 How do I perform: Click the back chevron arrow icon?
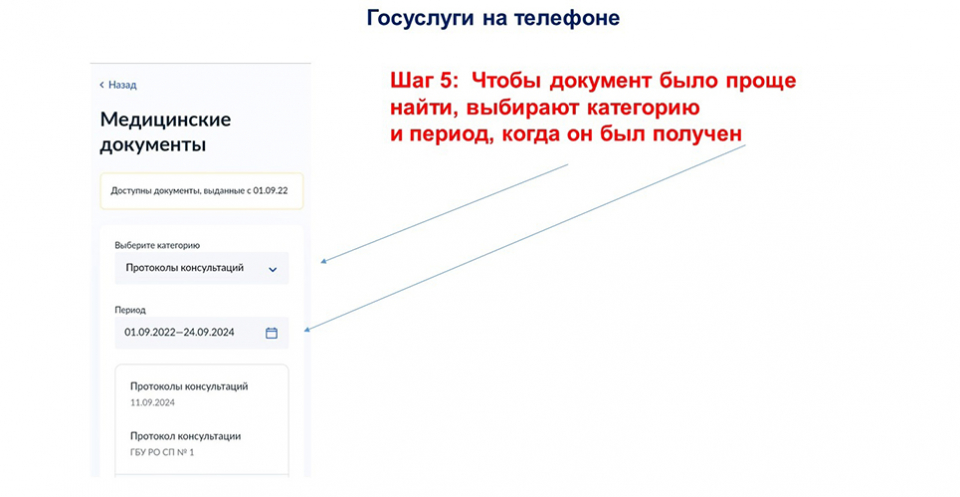(x=102, y=85)
